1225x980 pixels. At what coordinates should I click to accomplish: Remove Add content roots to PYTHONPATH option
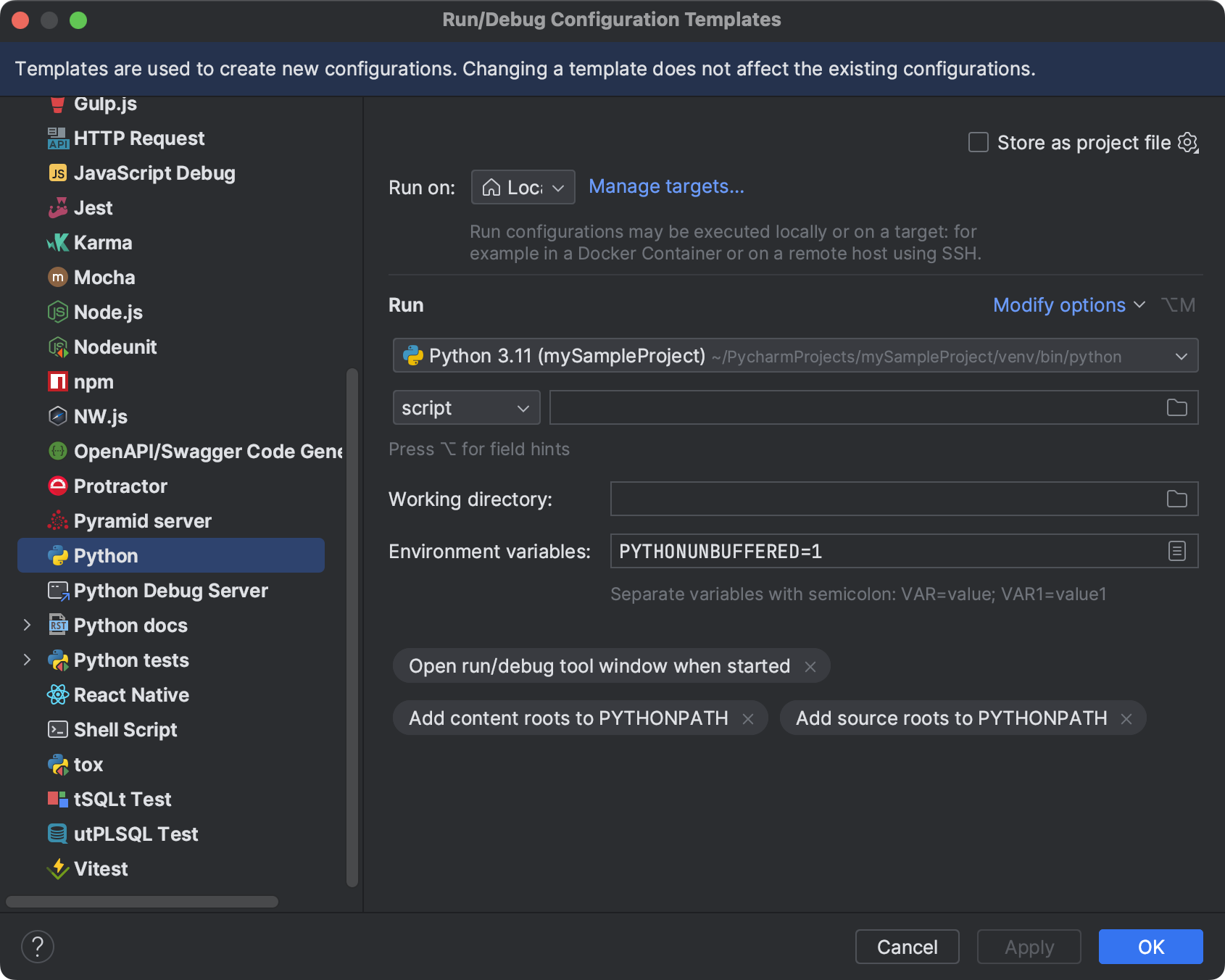[748, 719]
